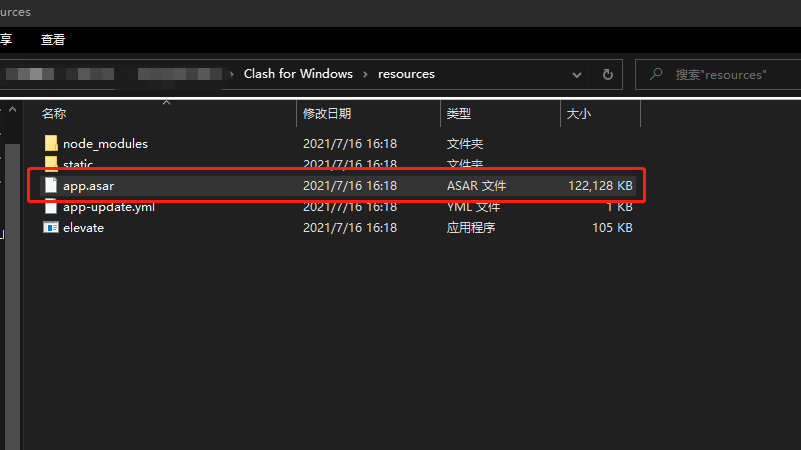
Task: Click the 应用程序 type cell
Action: (470, 227)
